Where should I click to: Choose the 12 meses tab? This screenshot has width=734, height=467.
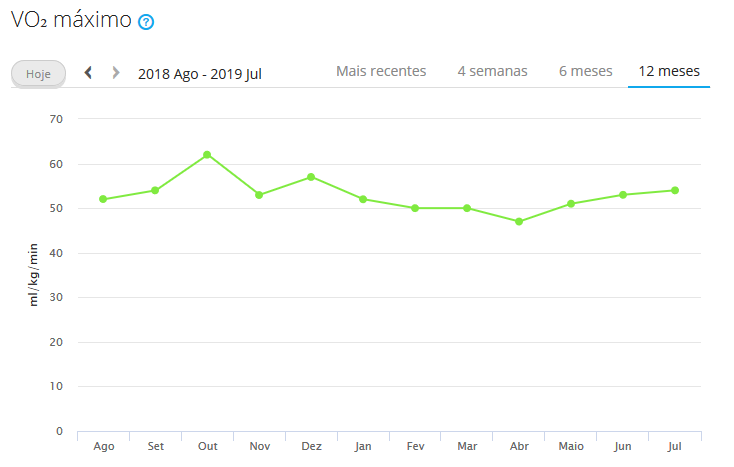669,71
